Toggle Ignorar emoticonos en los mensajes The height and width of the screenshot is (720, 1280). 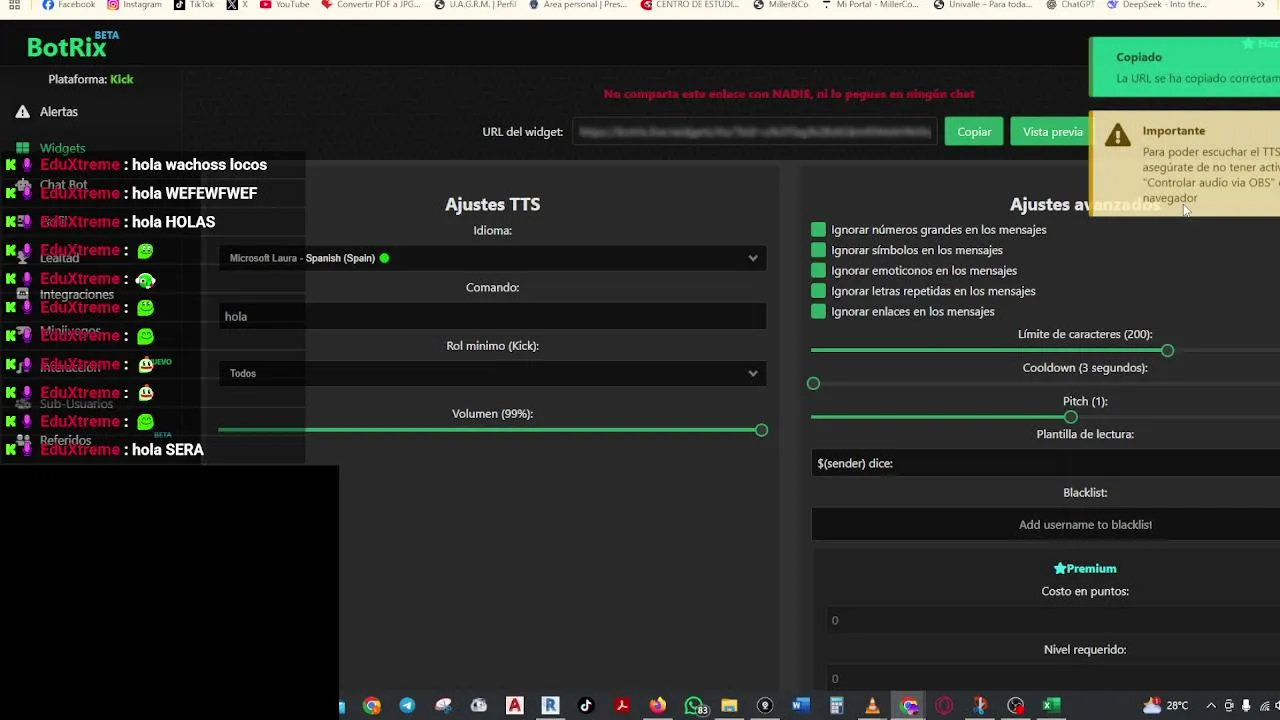818,271
